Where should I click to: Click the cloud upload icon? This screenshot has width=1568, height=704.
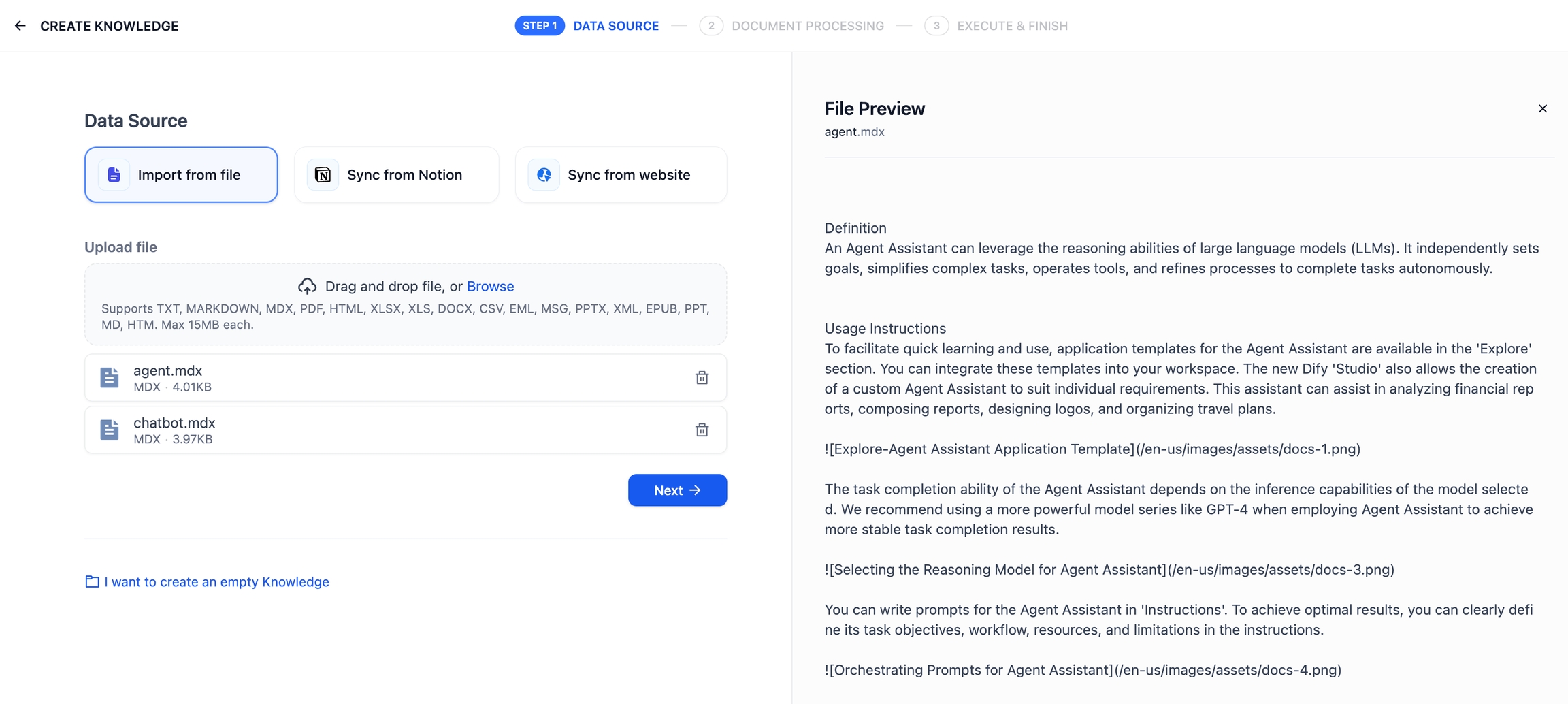point(307,286)
